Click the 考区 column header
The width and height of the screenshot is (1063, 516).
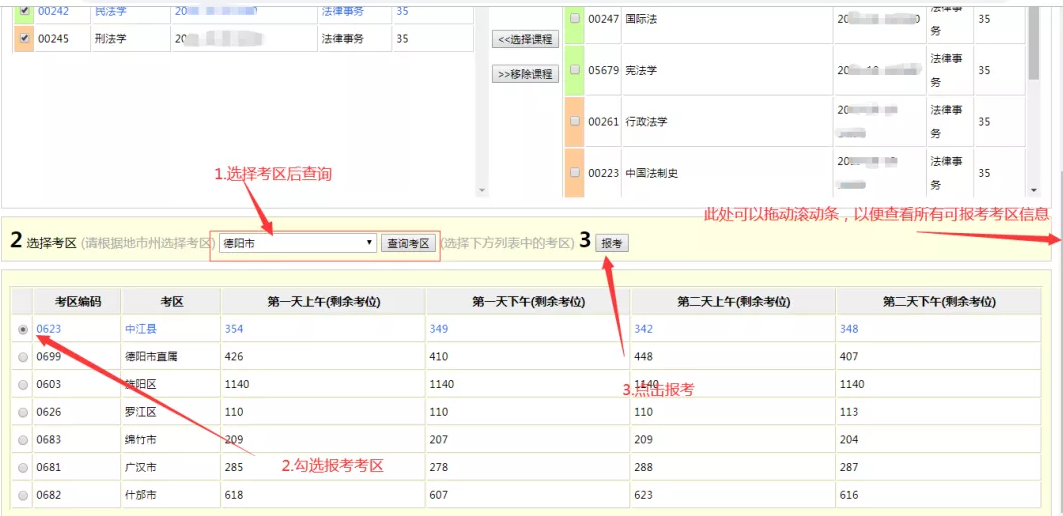(172, 302)
